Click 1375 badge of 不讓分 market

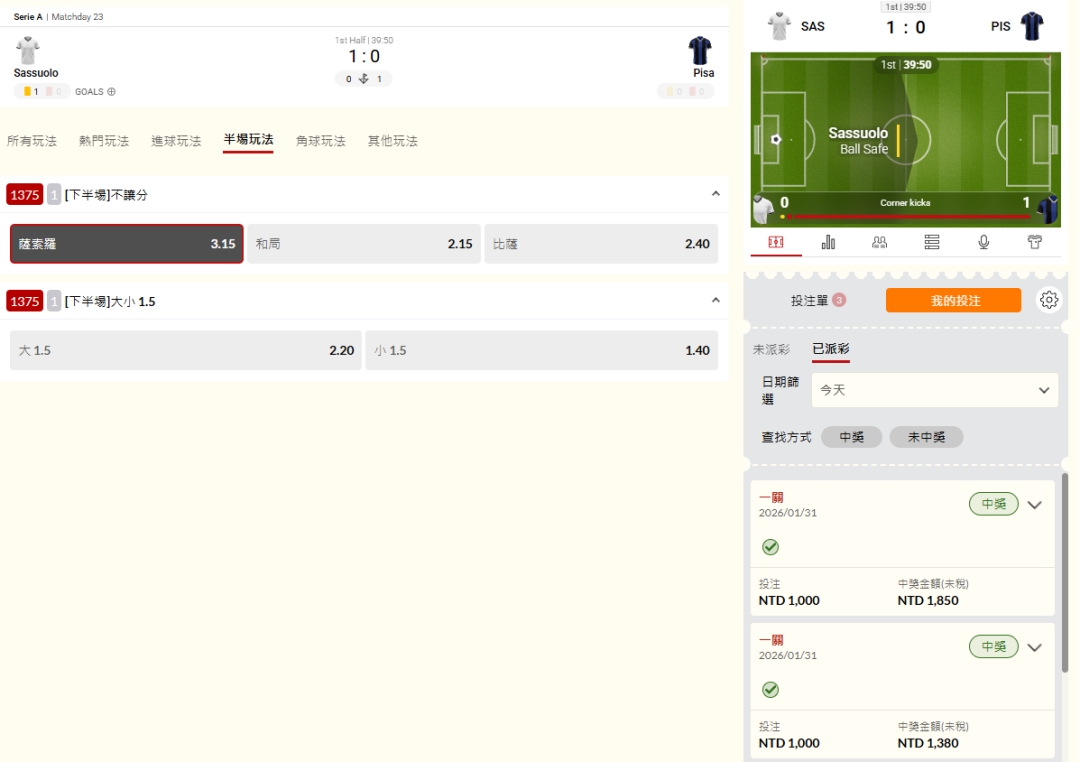click(x=25, y=195)
